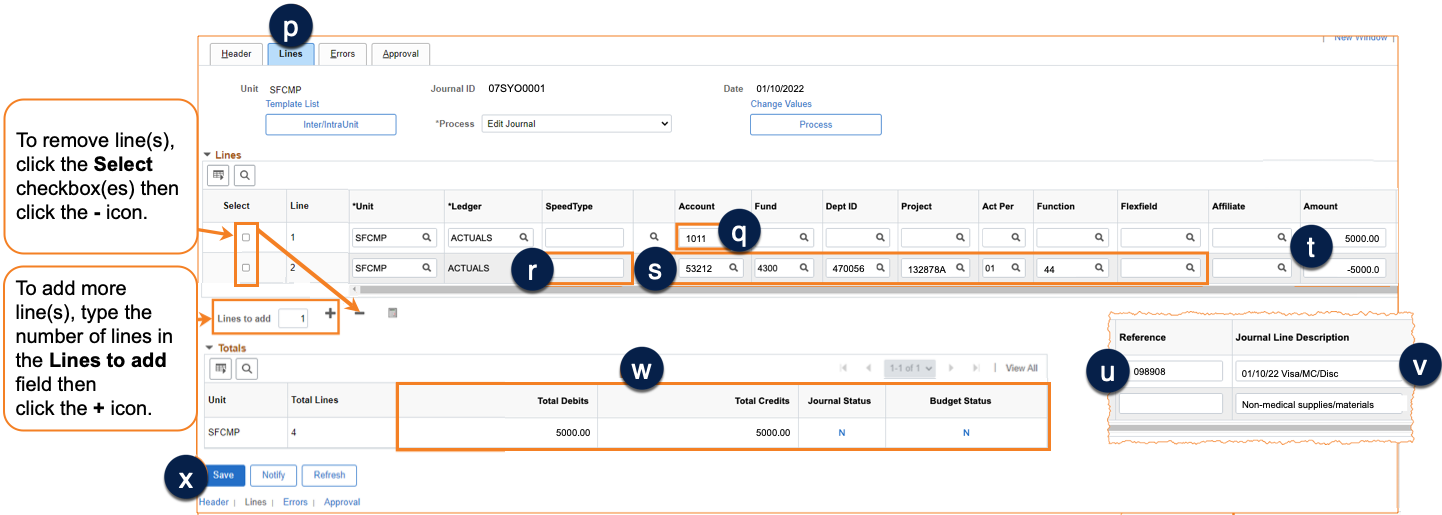Click the SpeedType lookup magnifier in line 1
Viewport: 1442px width, 515px height.
click(653, 238)
